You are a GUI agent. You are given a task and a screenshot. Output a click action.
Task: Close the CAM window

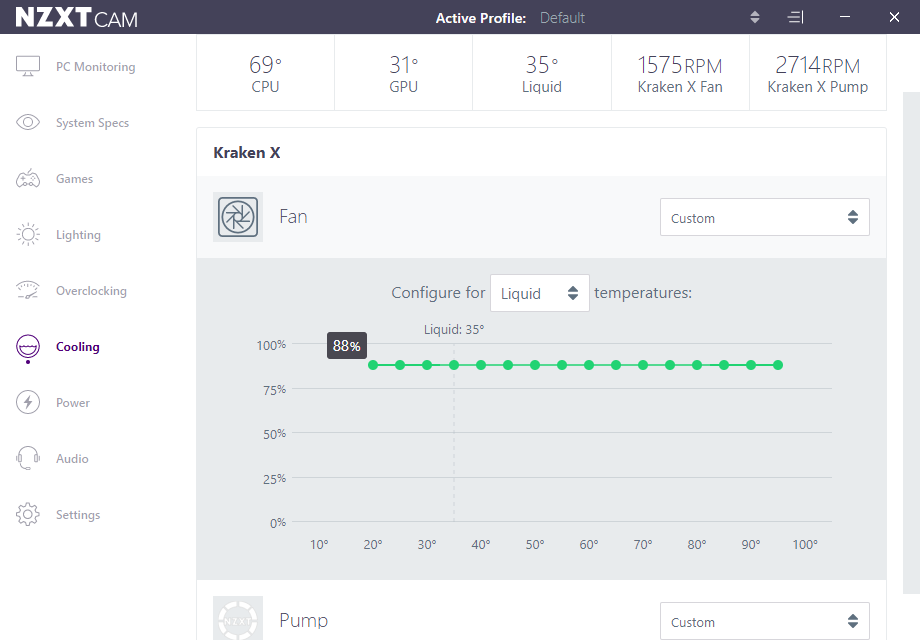click(894, 17)
